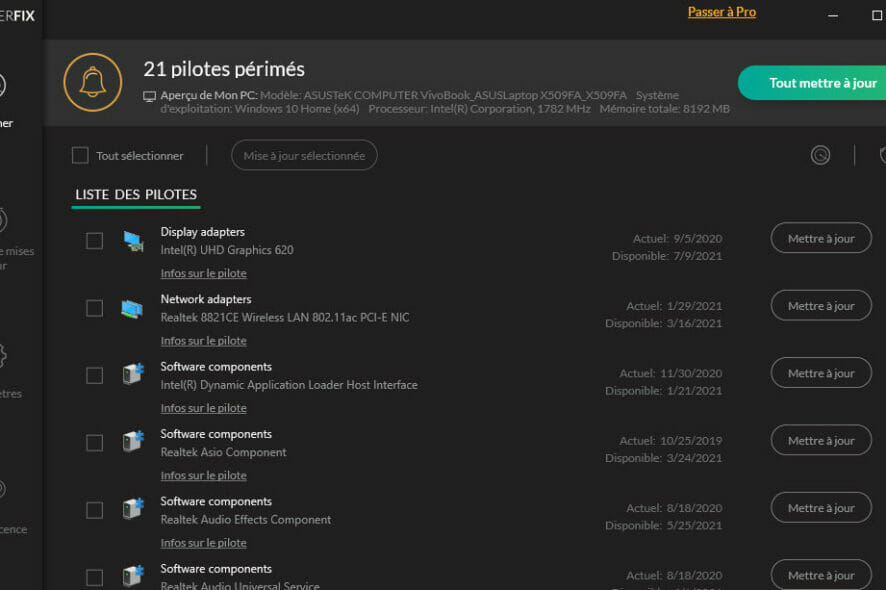Click the Actuel: 1/29/2021 date
The height and width of the screenshot is (590, 886).
(674, 306)
